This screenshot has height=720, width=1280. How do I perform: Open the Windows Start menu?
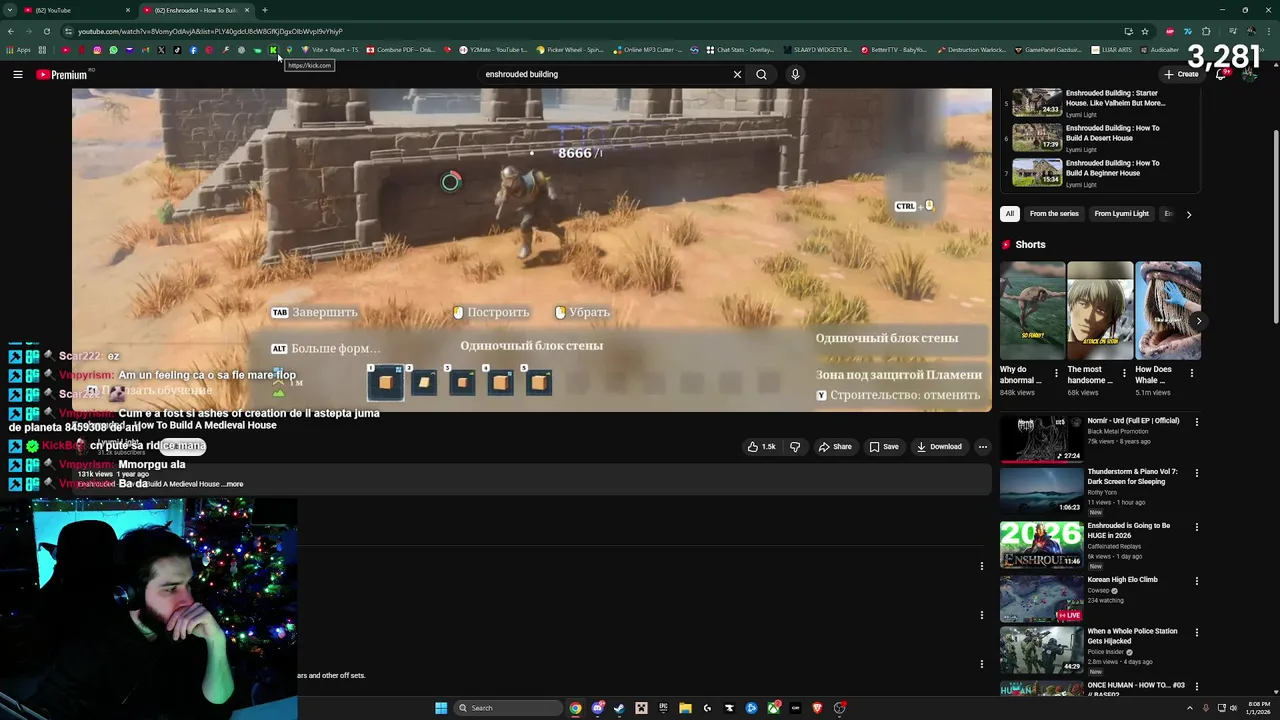441,708
